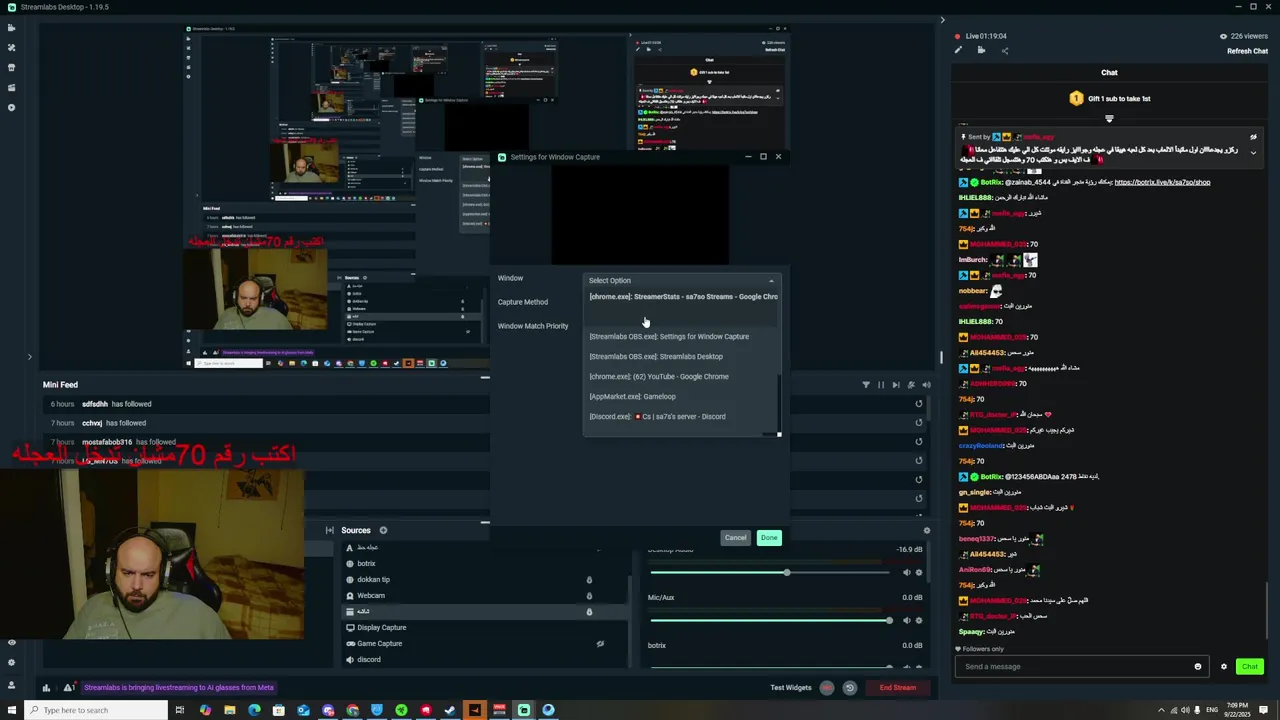
Task: Open the go-live camera icon under Live timer
Action: [981, 50]
